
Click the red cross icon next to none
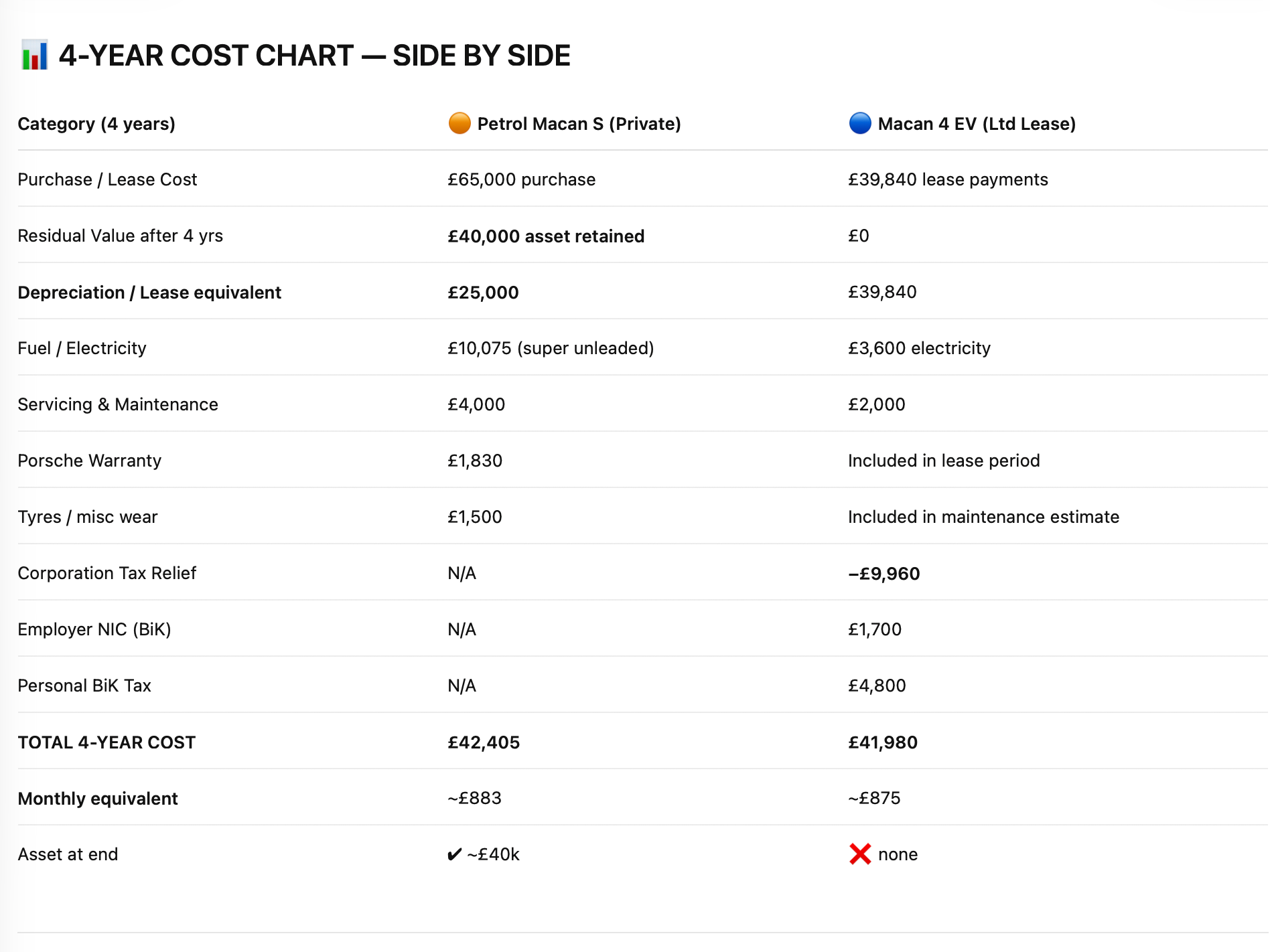click(860, 854)
